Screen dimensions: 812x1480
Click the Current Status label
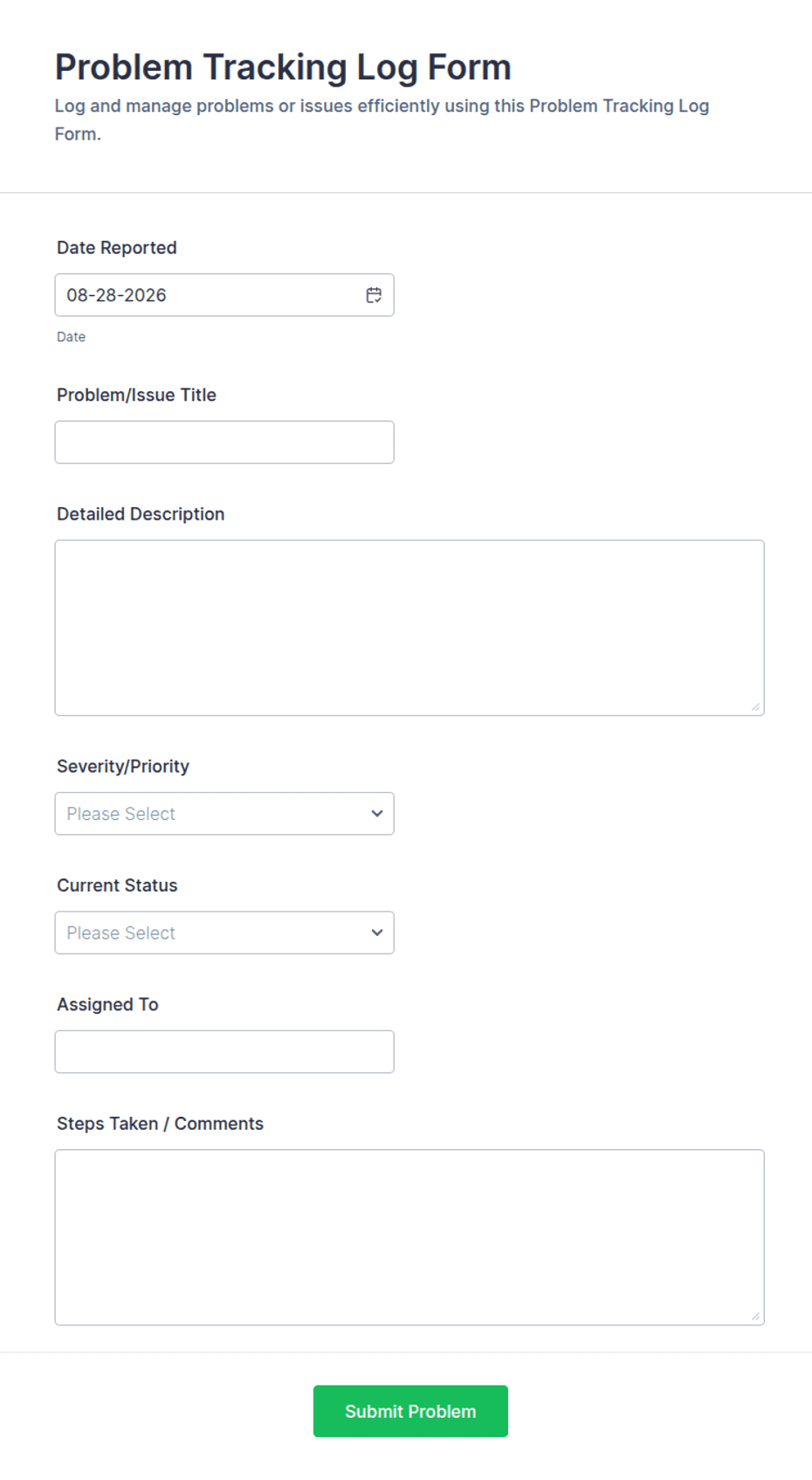point(117,885)
